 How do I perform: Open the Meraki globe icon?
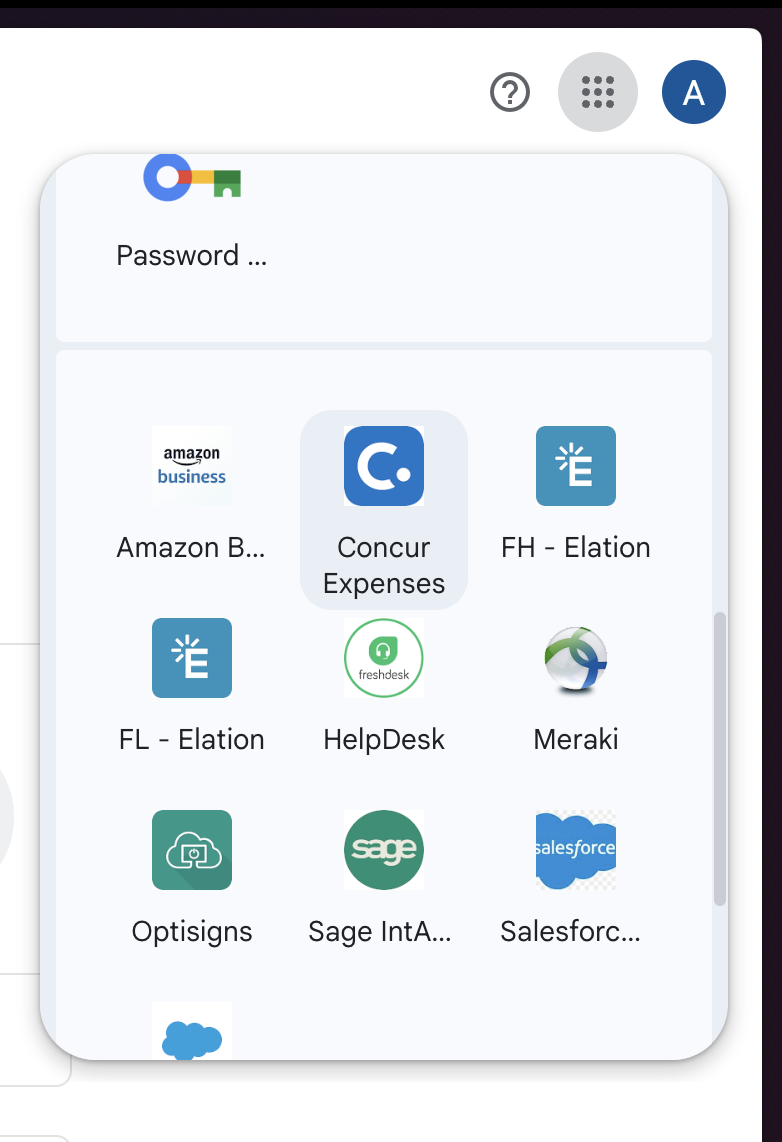(576, 658)
